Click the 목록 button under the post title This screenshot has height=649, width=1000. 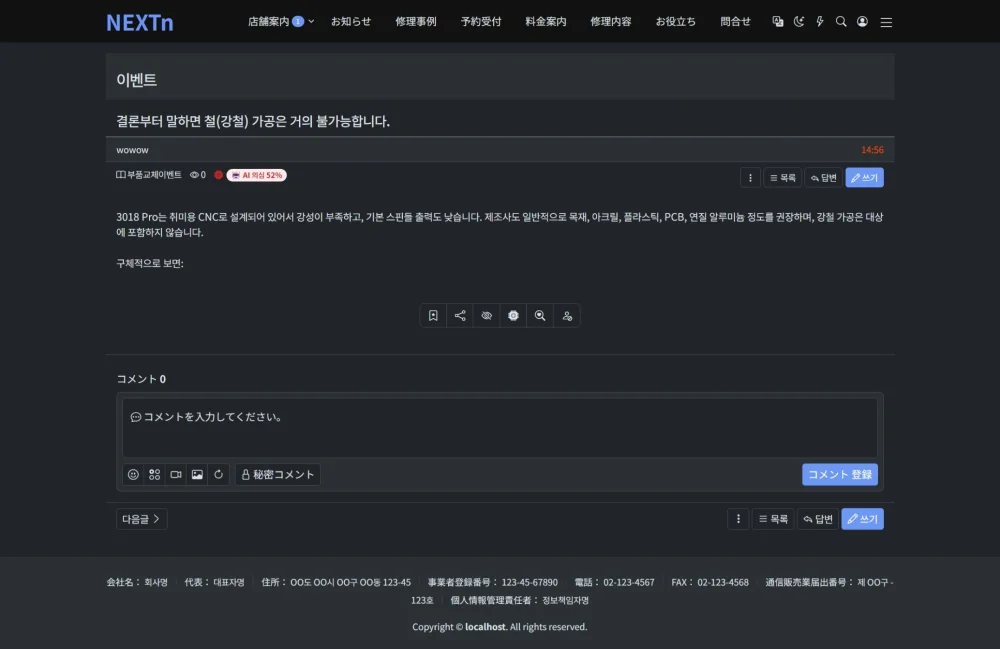[783, 178]
